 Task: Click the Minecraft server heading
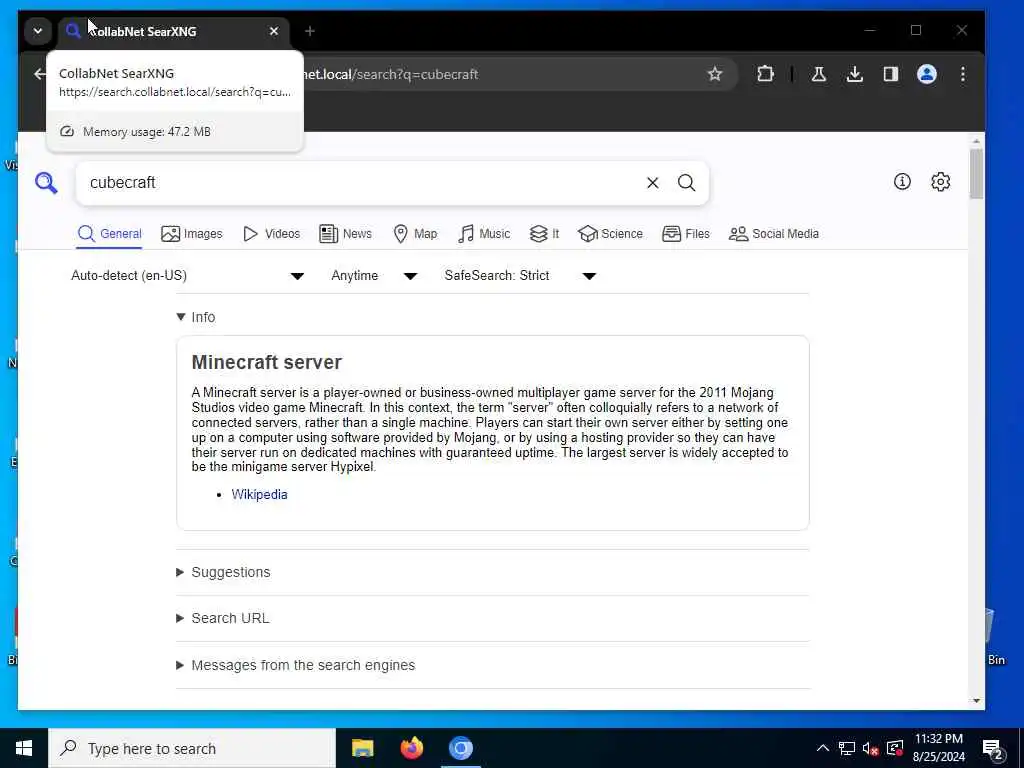[x=266, y=362]
